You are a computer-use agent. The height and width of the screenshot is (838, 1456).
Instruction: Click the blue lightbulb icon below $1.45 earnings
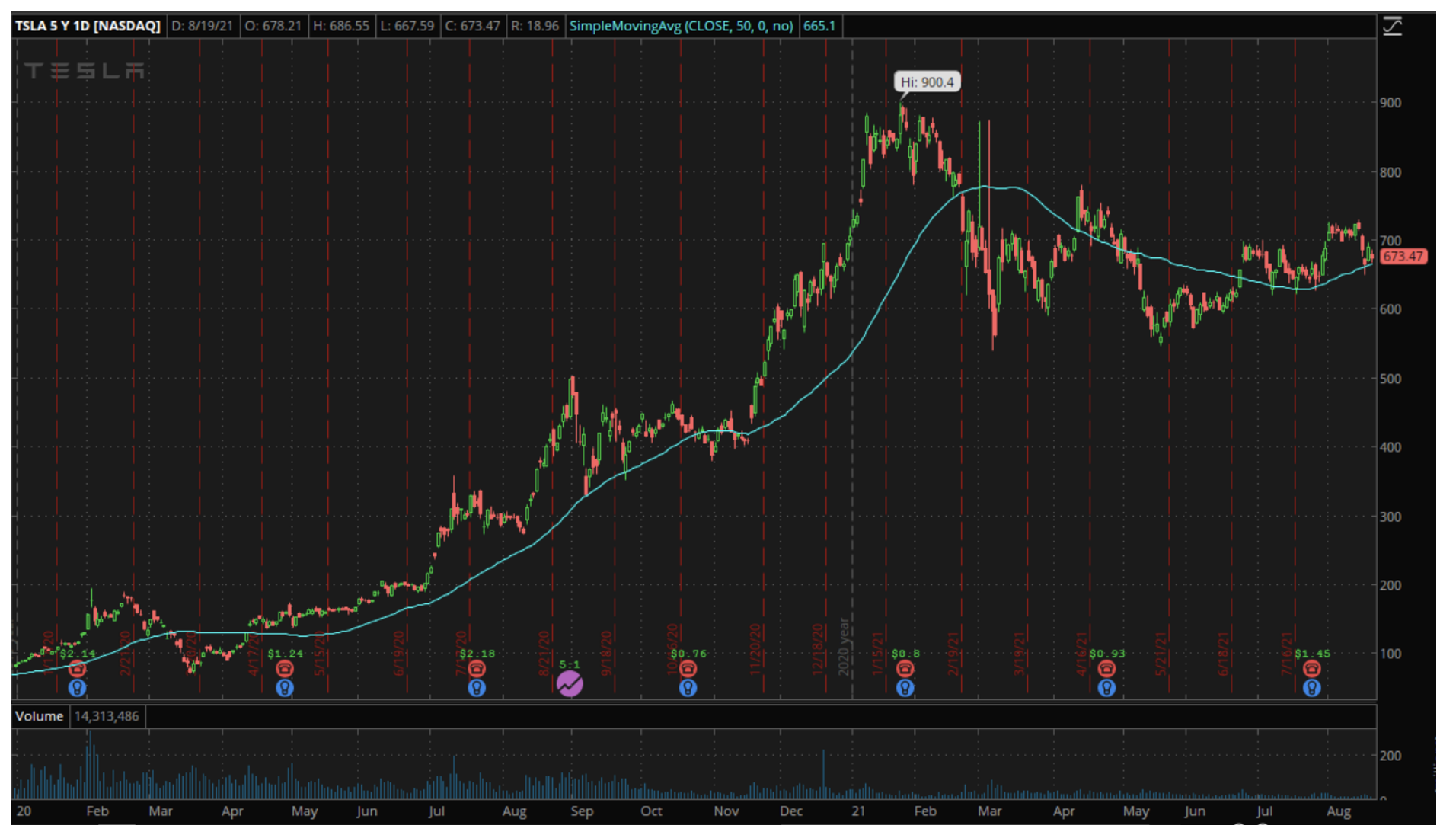pos(1311,688)
